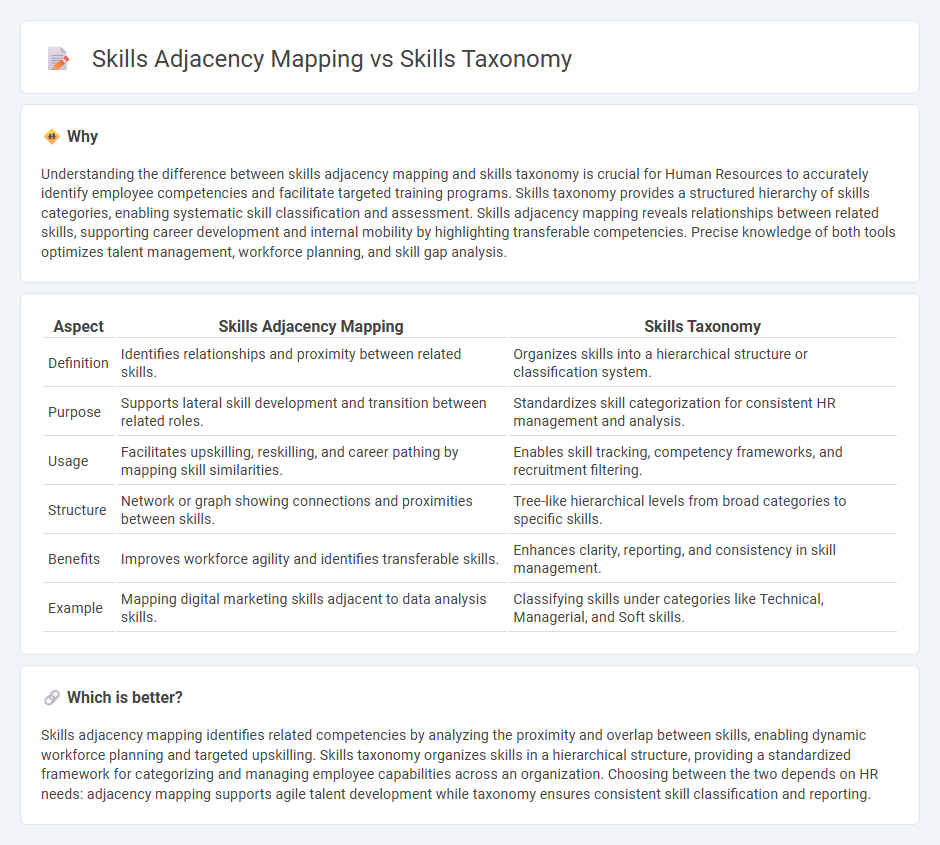The height and width of the screenshot is (845, 940).
Task: Click the cell 'Tree-like hierarchical levels from broad categories'
Action: [x=702, y=510]
